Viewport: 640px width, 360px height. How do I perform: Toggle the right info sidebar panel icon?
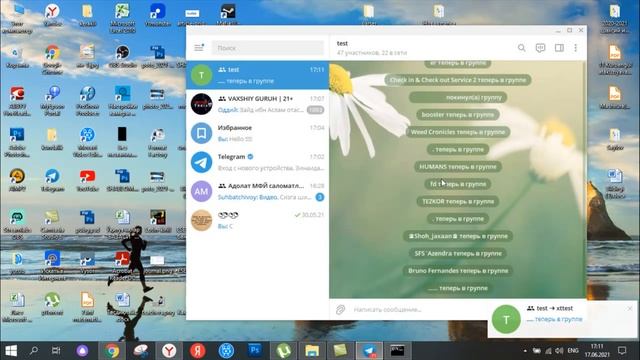pos(559,48)
